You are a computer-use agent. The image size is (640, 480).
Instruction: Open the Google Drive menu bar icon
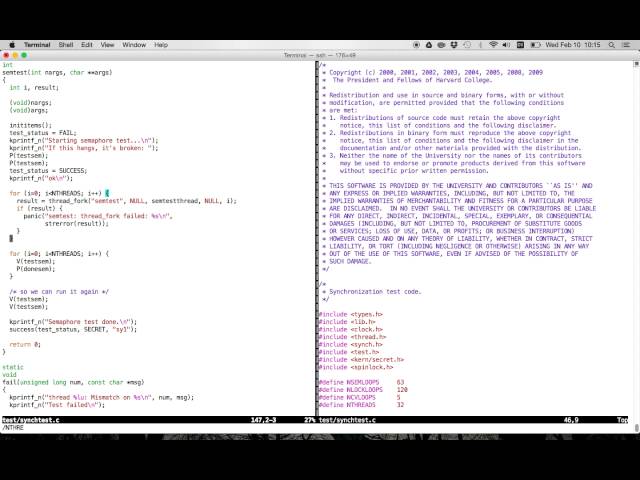click(429, 45)
